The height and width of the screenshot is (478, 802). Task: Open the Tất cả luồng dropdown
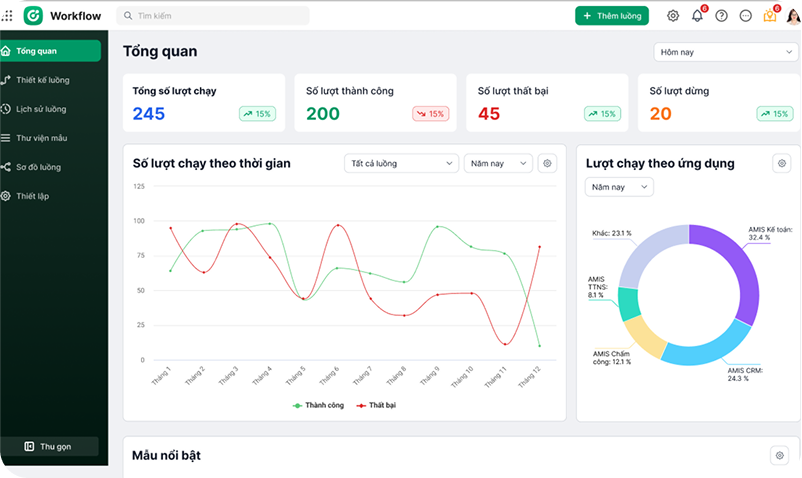[x=402, y=164]
